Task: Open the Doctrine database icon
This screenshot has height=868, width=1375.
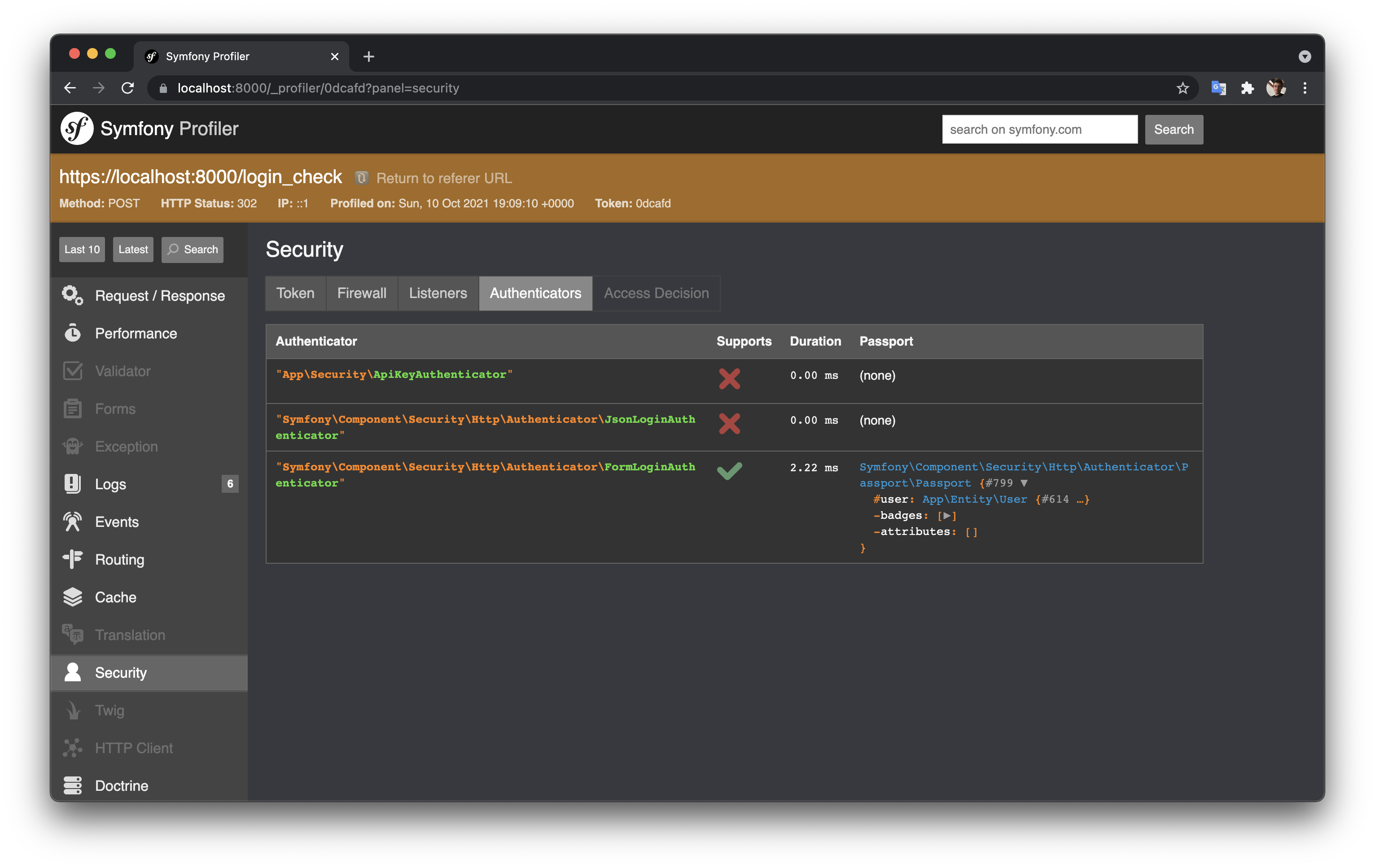Action: coord(73,785)
